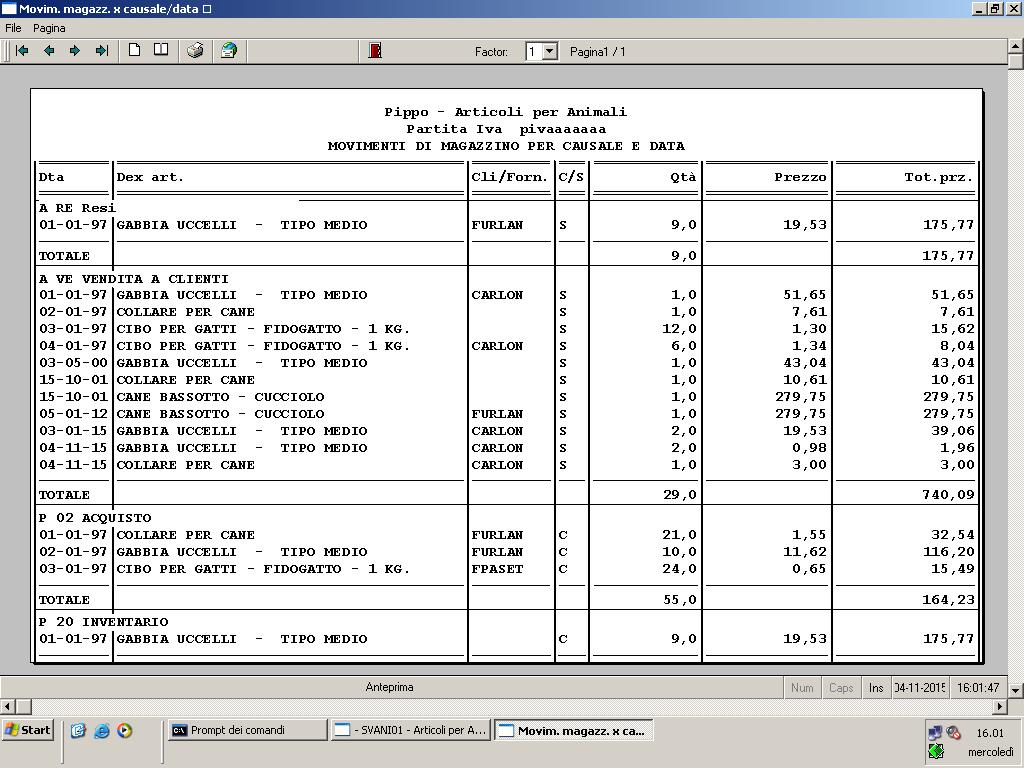Screen dimensions: 1024x768
Task: Click the vertical scrollbar up arrow
Action: (x=1016, y=46)
